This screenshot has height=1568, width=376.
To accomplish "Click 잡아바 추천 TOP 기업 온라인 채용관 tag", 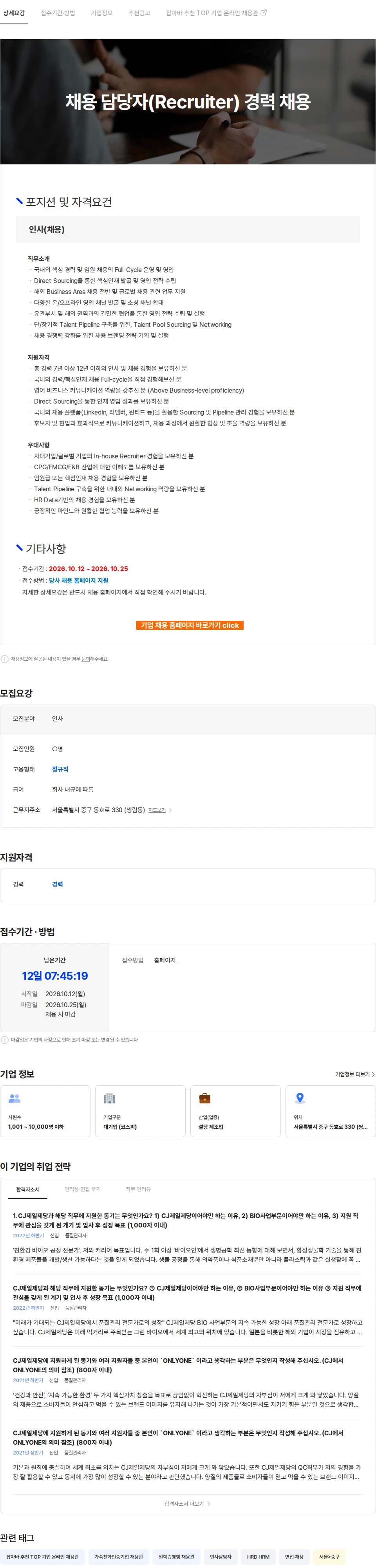I will pos(42,1556).
